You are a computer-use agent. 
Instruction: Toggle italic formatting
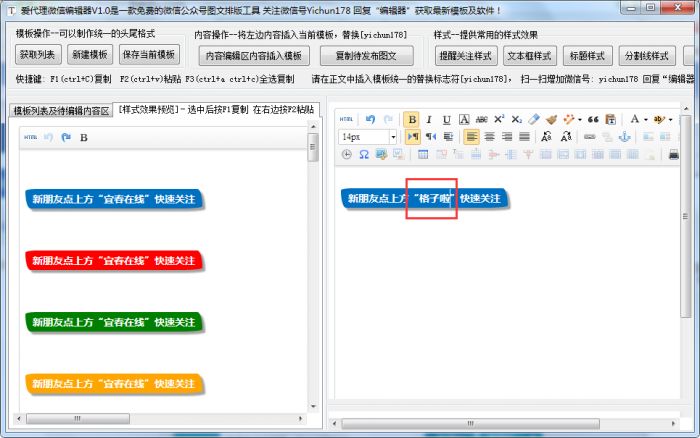429,119
